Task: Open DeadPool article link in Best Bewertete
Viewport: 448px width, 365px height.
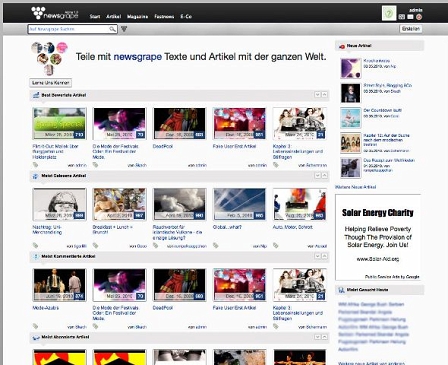Action: click(x=163, y=146)
